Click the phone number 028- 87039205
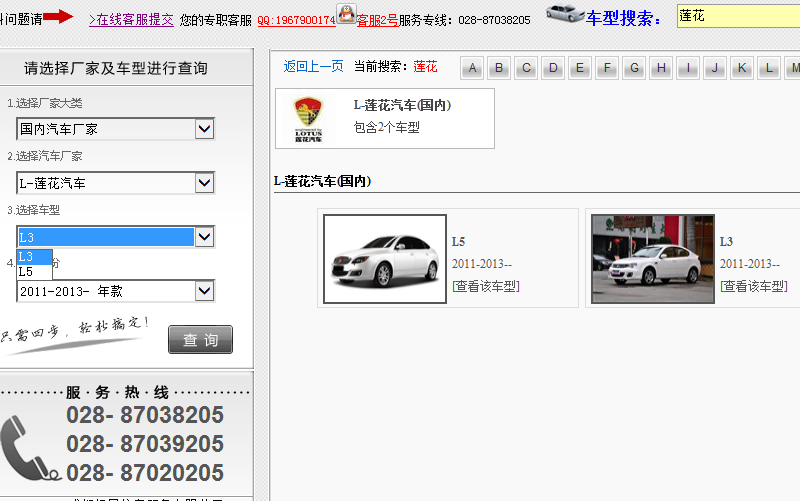 click(145, 444)
